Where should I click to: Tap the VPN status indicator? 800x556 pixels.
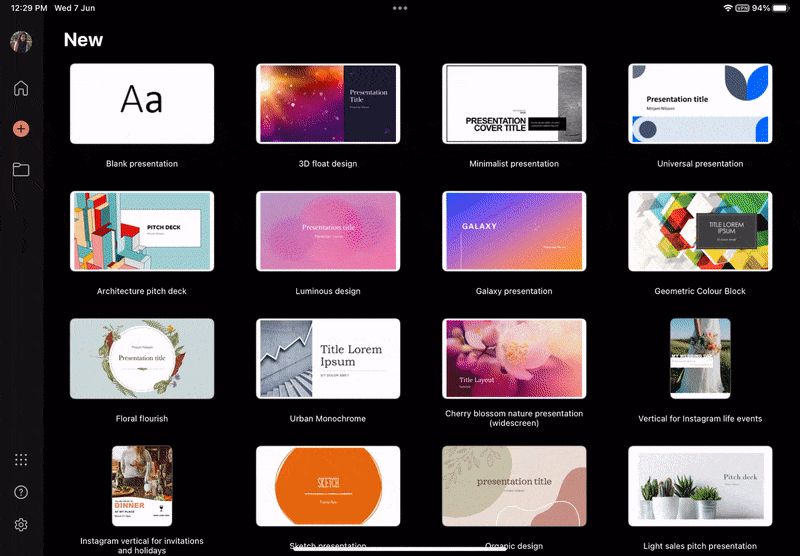pyautogui.click(x=742, y=8)
